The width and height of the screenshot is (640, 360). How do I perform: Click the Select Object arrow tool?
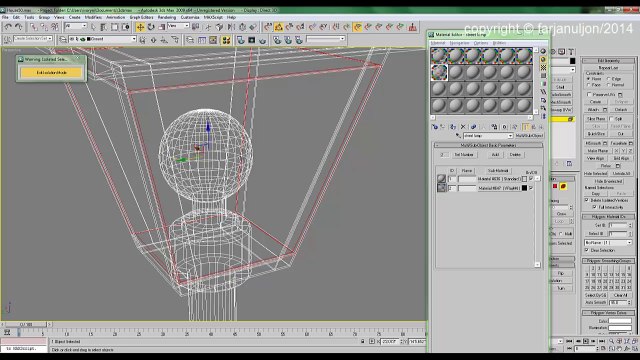point(93,27)
